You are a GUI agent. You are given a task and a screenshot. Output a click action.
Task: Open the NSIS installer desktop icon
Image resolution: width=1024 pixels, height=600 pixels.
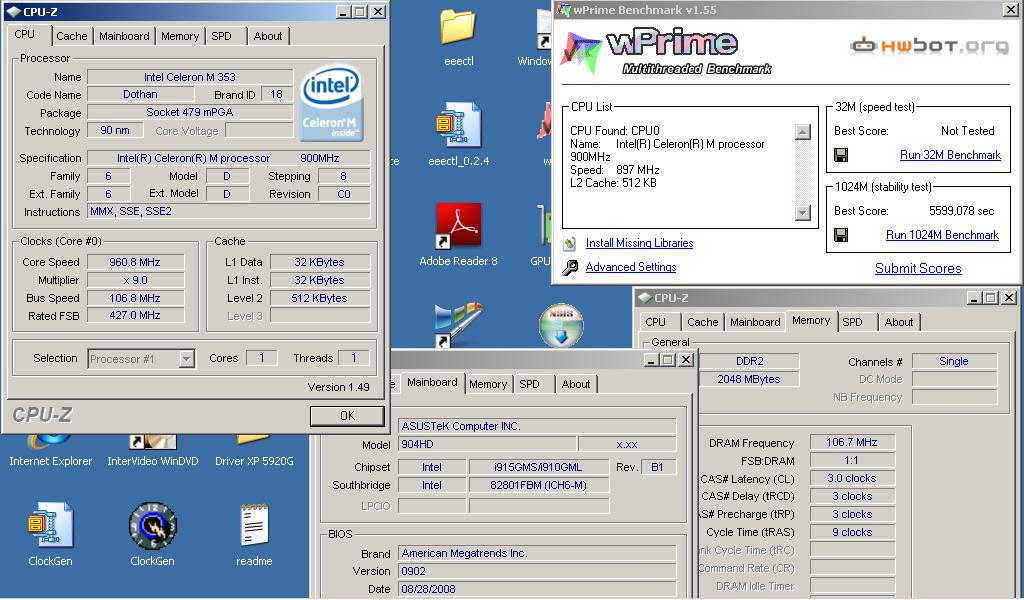pyautogui.click(x=561, y=324)
